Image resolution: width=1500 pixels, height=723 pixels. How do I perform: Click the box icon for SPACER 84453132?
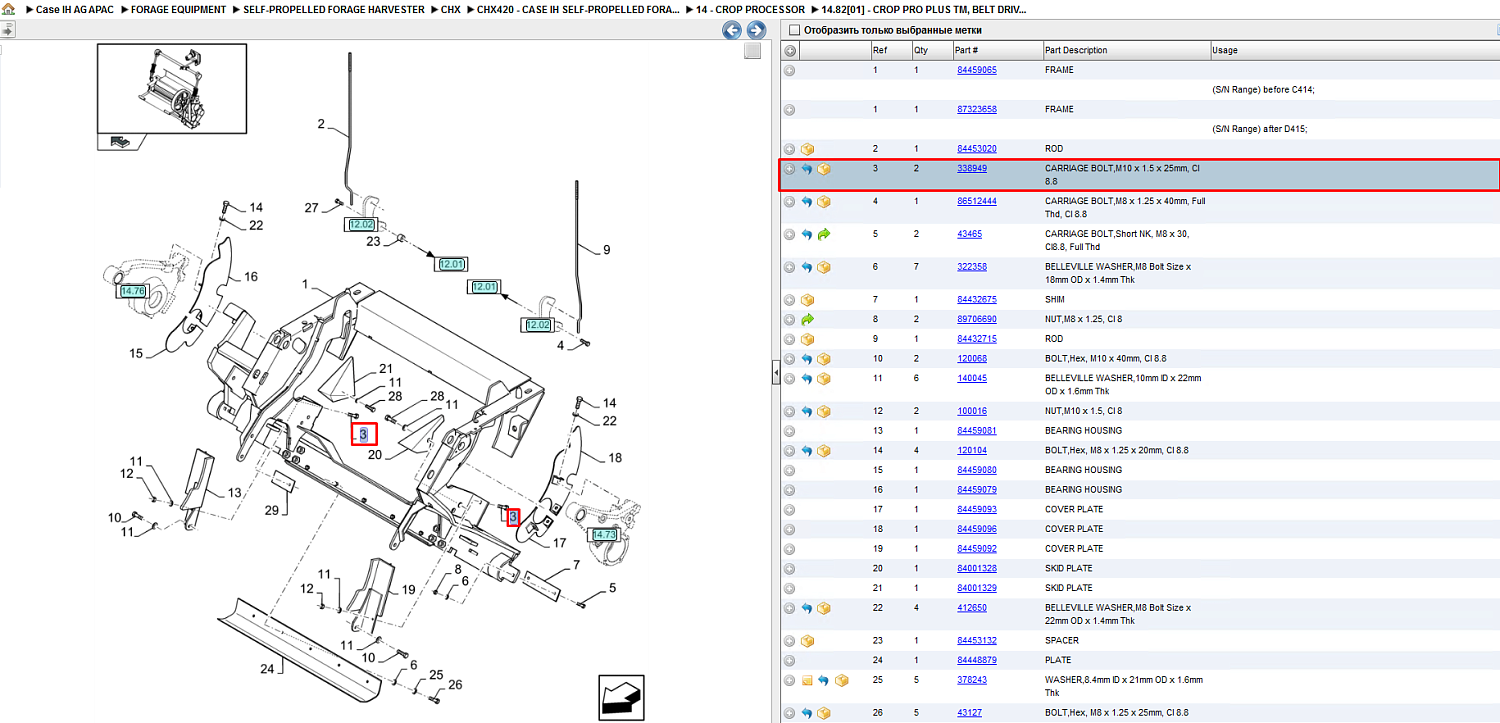point(807,640)
